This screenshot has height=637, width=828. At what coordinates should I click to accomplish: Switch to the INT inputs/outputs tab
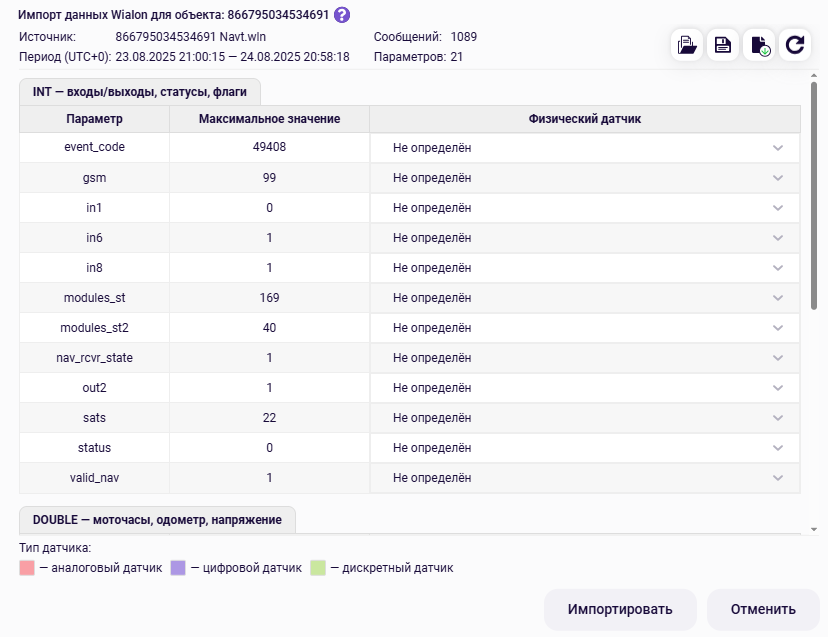[x=140, y=91]
